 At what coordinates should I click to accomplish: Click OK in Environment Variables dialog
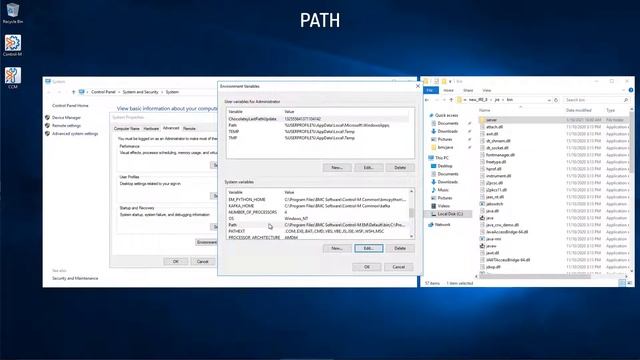point(367,267)
